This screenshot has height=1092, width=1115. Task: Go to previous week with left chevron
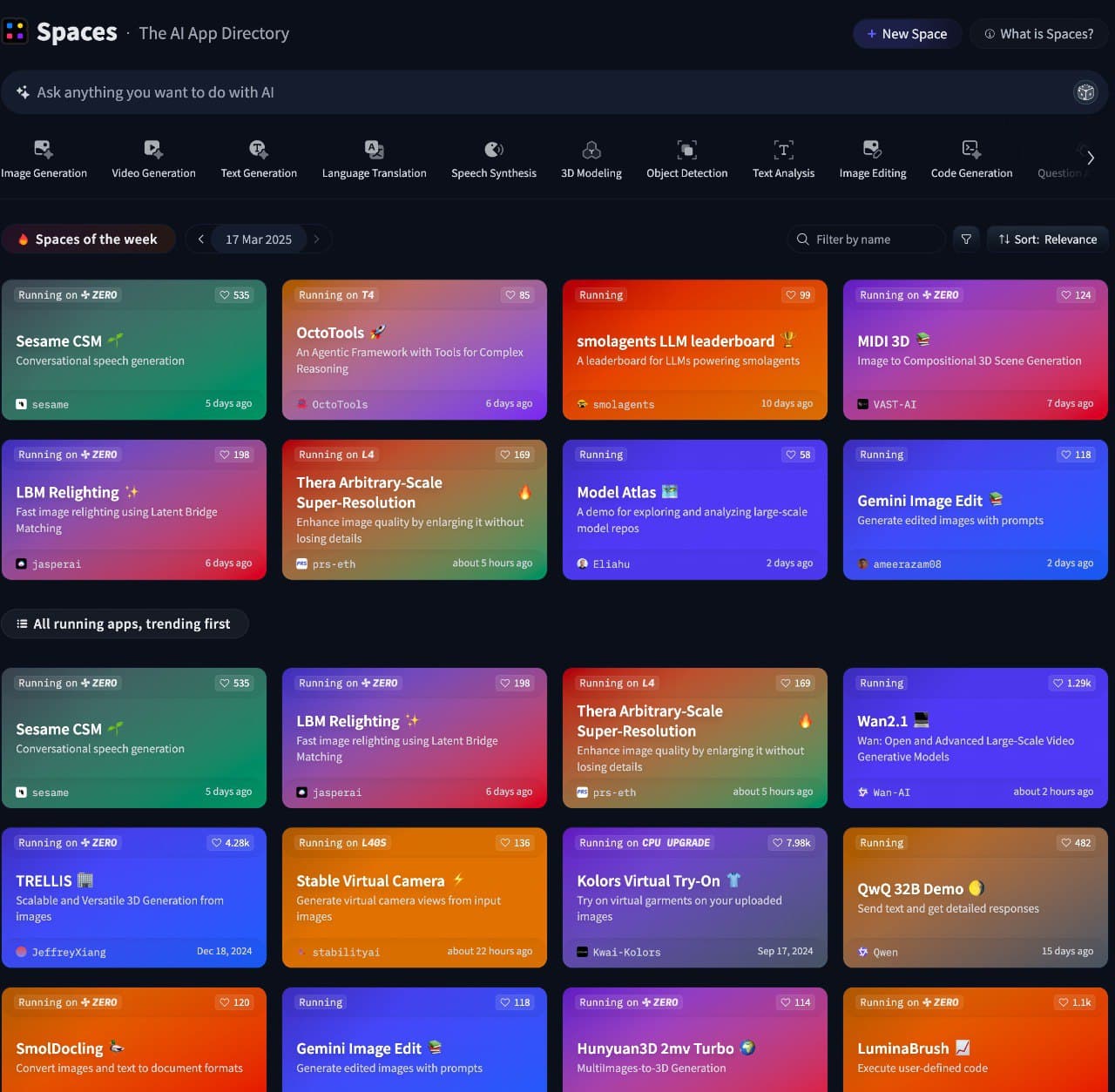pos(201,239)
